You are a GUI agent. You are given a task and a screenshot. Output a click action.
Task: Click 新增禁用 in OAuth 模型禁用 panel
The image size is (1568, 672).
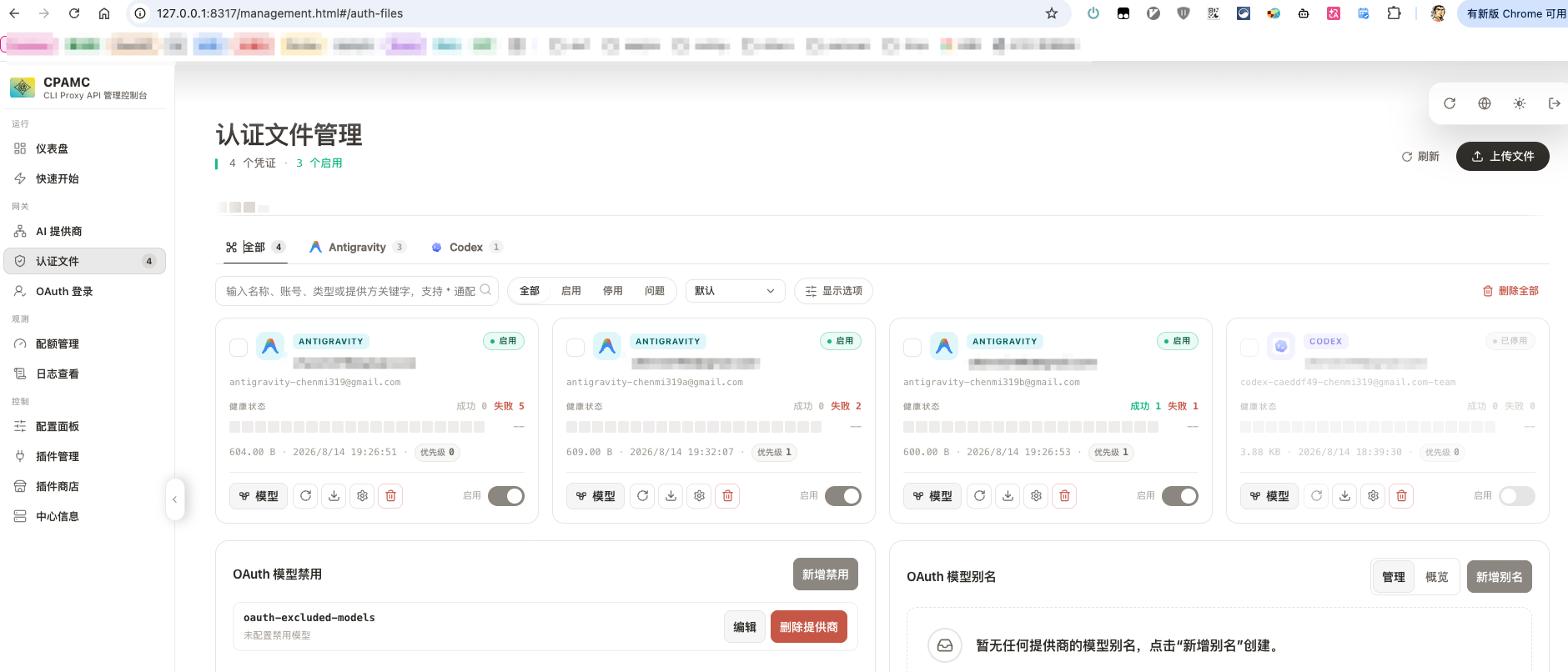(x=825, y=574)
